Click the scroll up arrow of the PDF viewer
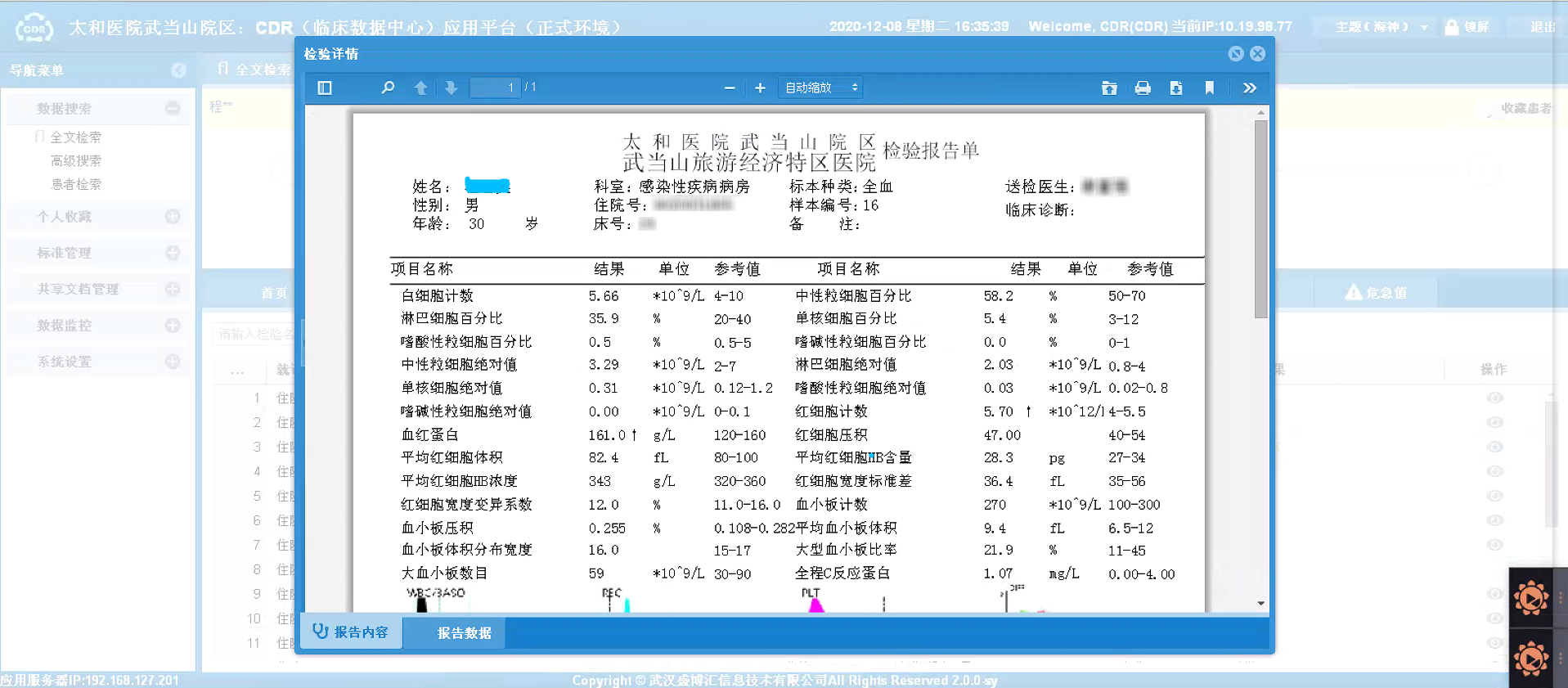The height and width of the screenshot is (688, 1568). pos(1260,112)
